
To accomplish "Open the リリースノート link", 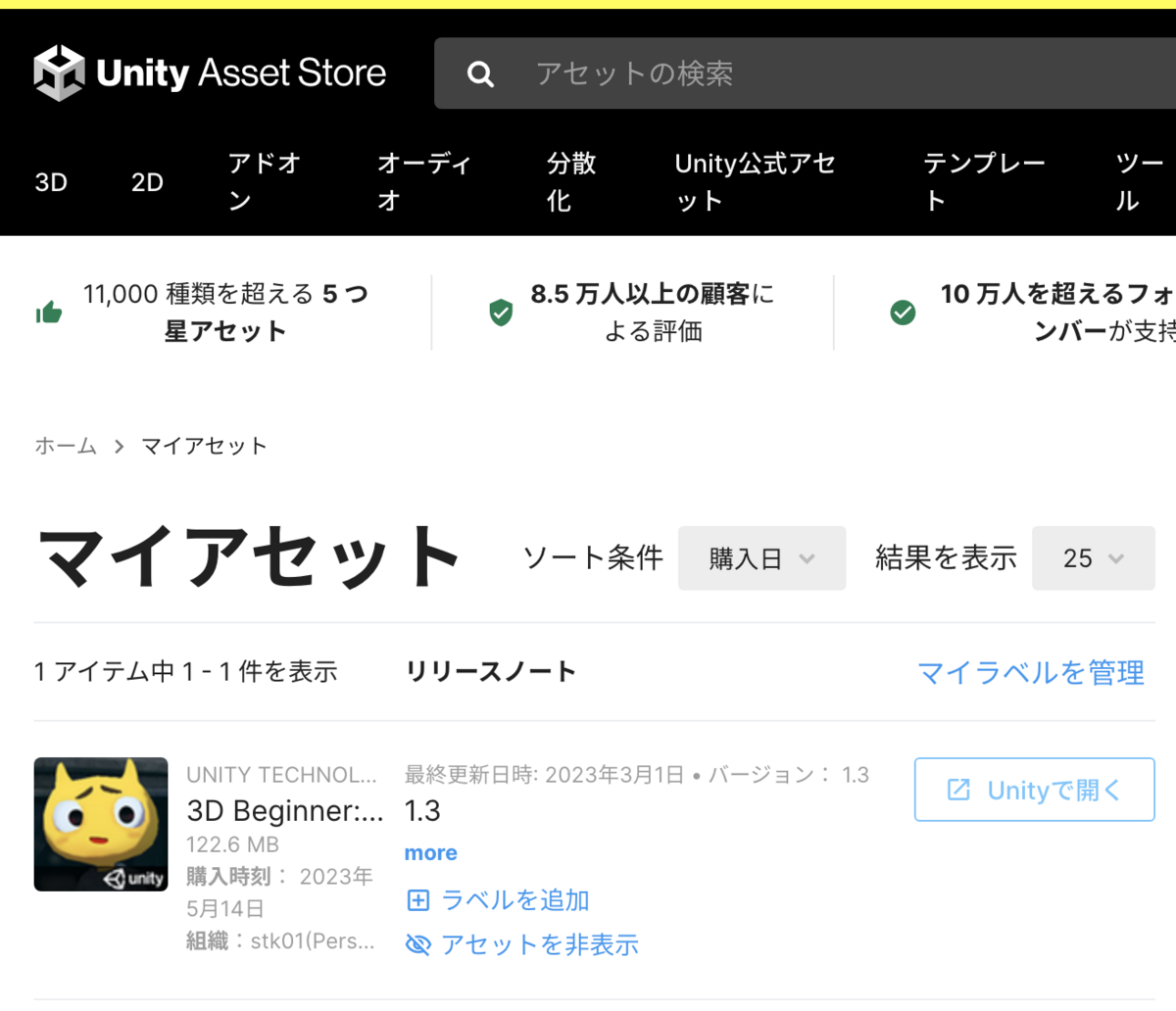I will pyautogui.click(x=491, y=672).
